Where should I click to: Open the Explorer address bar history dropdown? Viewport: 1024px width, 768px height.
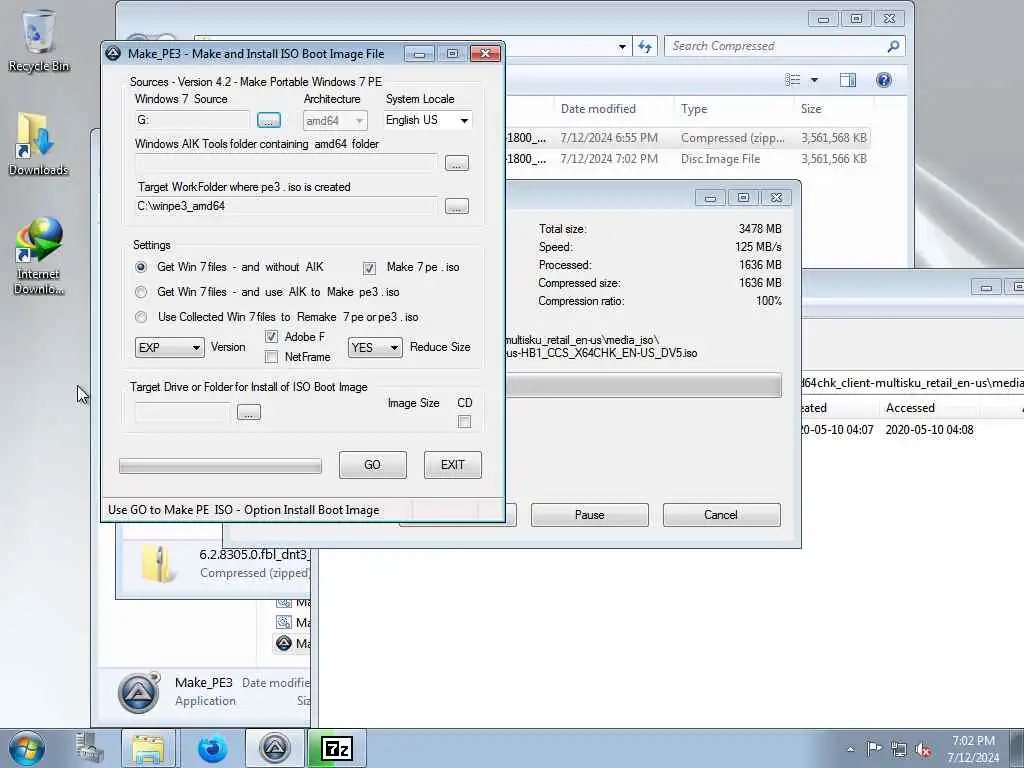pos(622,46)
